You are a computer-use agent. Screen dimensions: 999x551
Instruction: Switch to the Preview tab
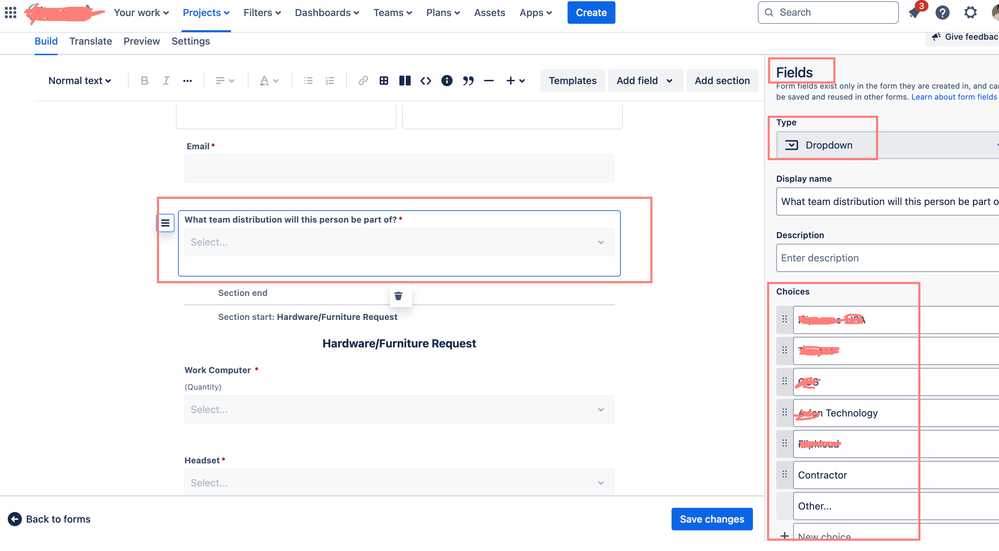tap(141, 41)
